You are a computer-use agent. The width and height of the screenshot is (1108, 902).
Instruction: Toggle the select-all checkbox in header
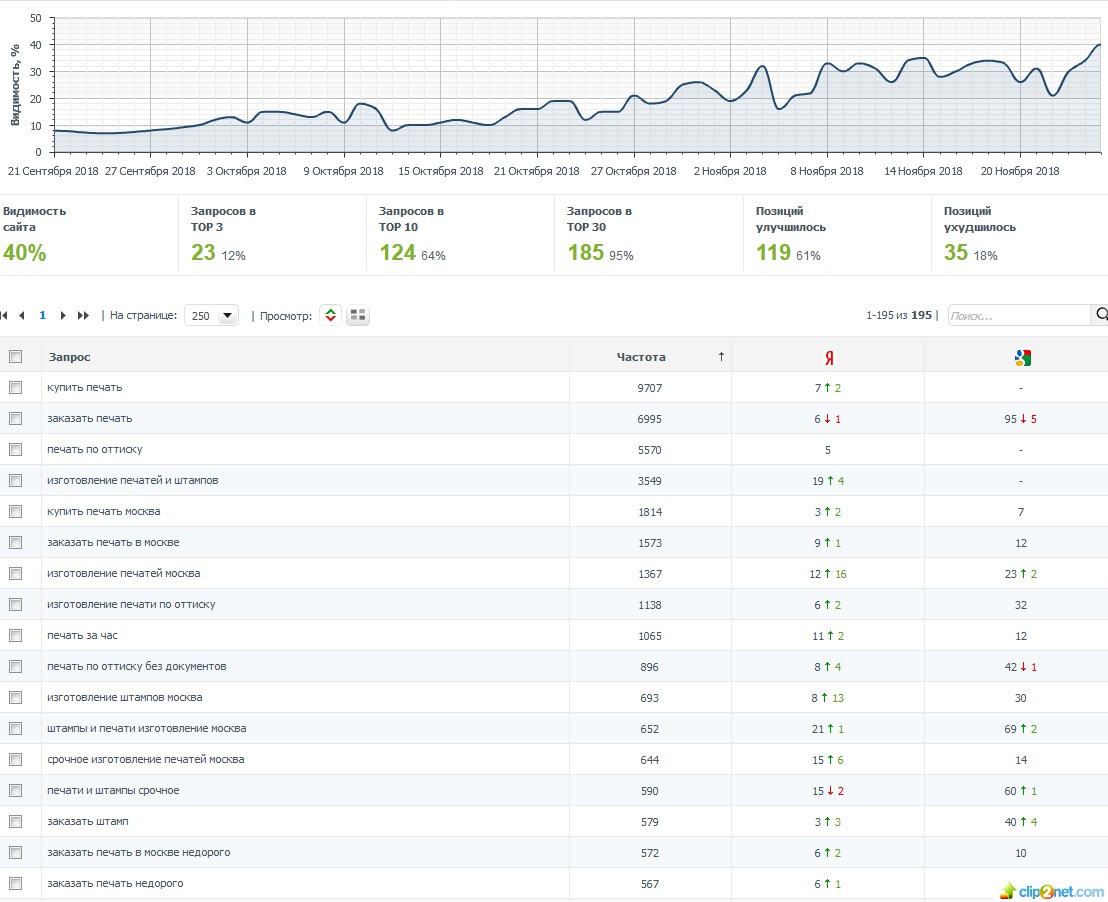tap(16, 357)
